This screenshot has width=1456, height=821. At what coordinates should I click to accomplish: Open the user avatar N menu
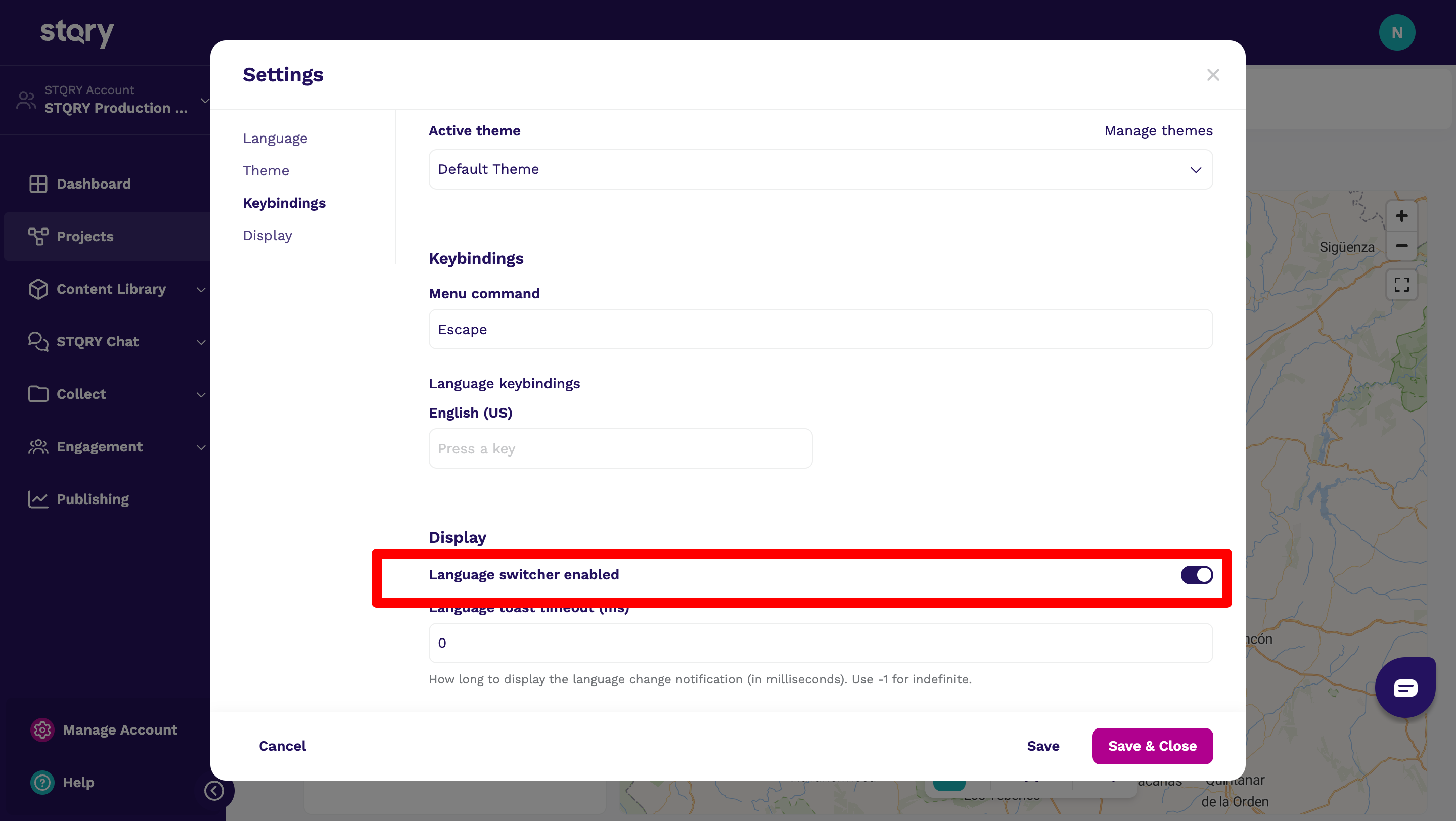tap(1397, 33)
